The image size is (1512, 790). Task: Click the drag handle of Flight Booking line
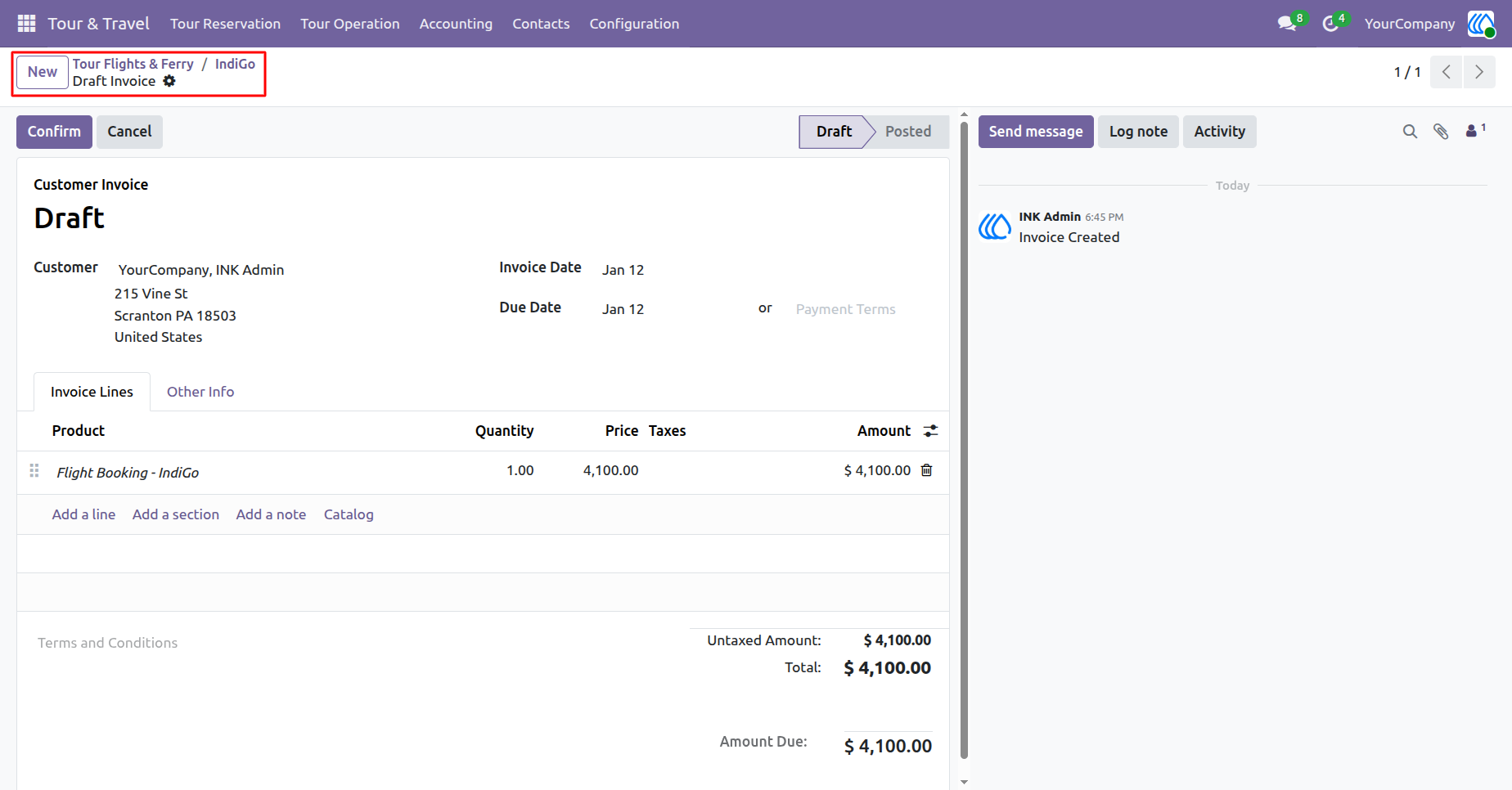pyautogui.click(x=34, y=470)
